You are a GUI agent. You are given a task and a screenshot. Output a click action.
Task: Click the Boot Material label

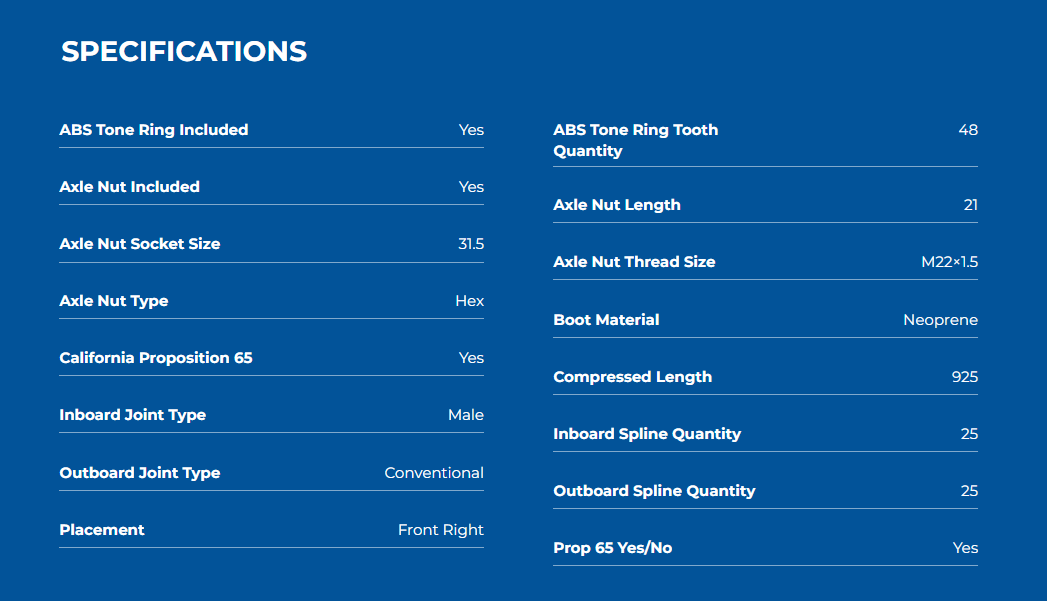pos(606,320)
